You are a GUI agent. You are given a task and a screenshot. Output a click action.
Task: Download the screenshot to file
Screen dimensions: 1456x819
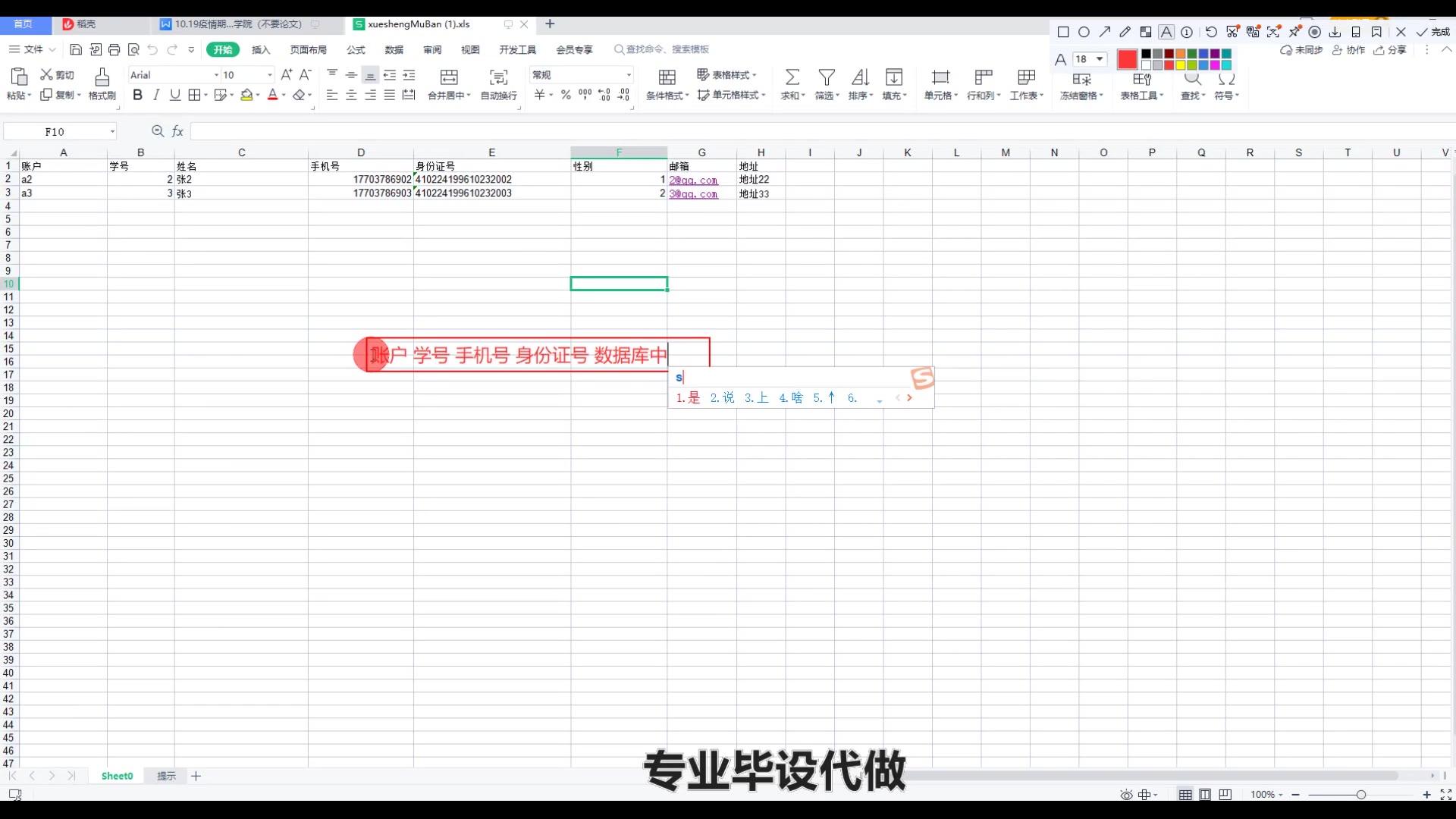pyautogui.click(x=1335, y=32)
